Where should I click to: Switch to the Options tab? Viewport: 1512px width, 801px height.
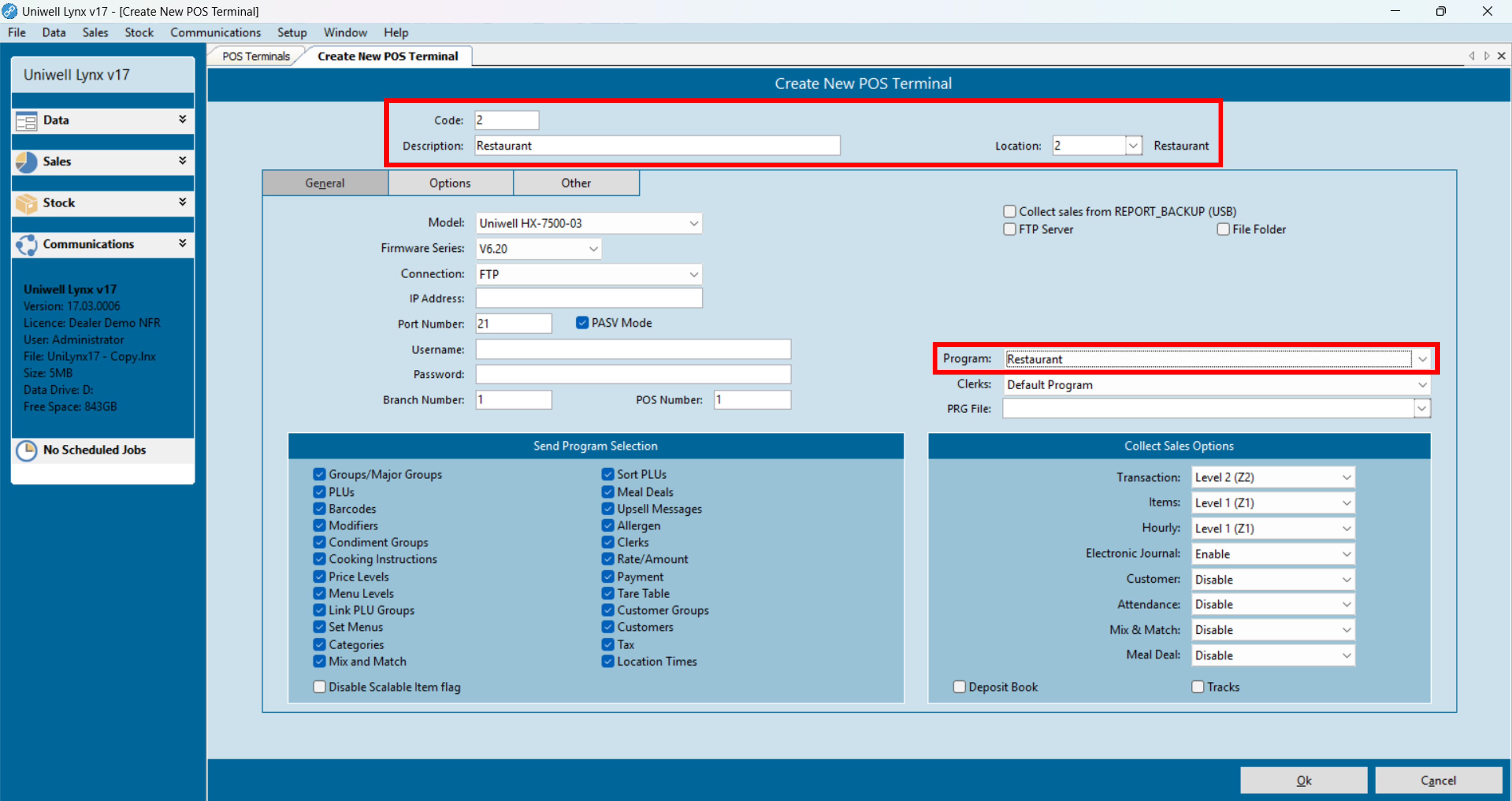pos(450,183)
